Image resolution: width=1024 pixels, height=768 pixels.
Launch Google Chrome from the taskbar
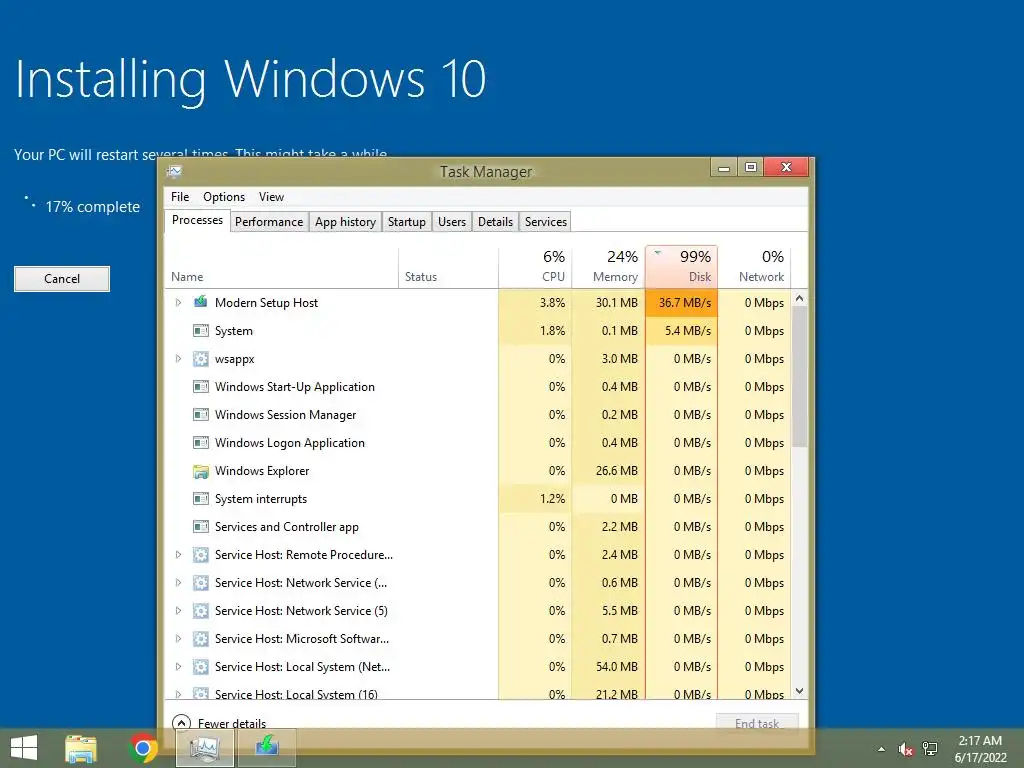click(x=143, y=748)
